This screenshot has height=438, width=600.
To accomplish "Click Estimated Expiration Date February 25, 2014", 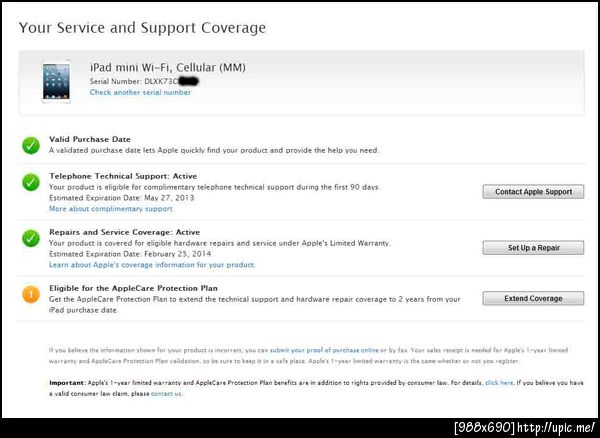I will coord(130,254).
